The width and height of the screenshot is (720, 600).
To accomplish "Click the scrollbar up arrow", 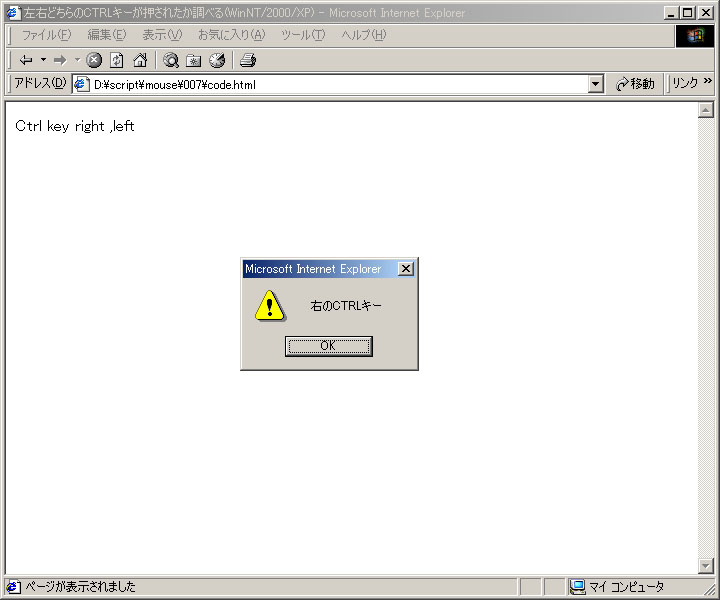I will point(705,110).
